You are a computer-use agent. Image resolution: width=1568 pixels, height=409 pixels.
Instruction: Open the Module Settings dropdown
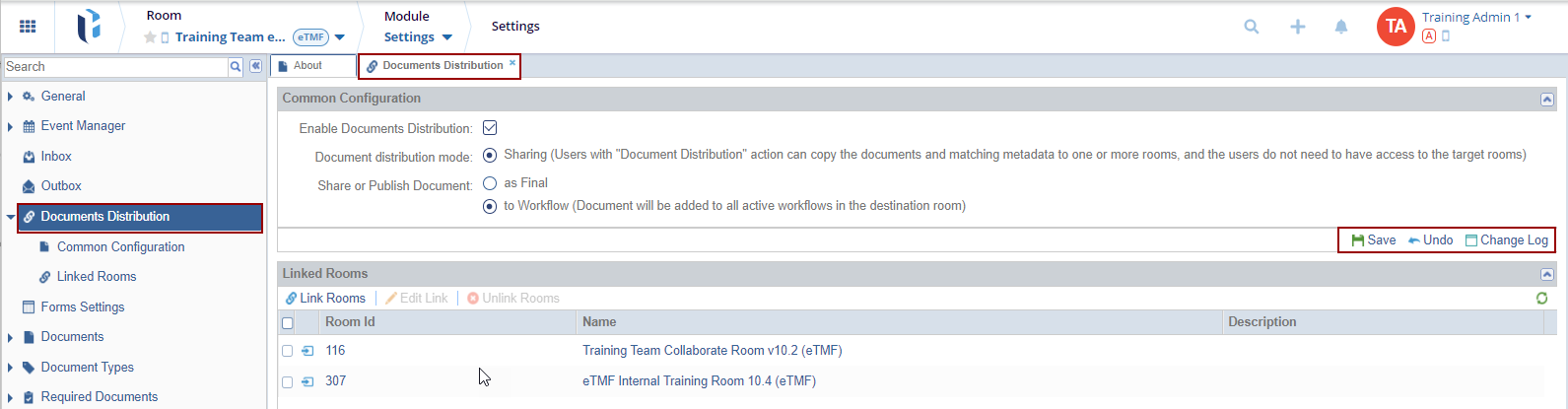418,37
